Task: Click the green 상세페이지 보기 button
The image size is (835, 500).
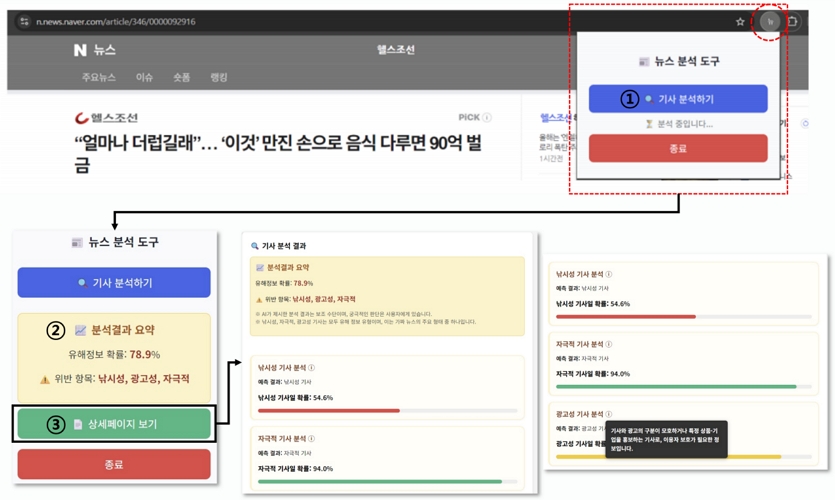Action: (x=114, y=424)
